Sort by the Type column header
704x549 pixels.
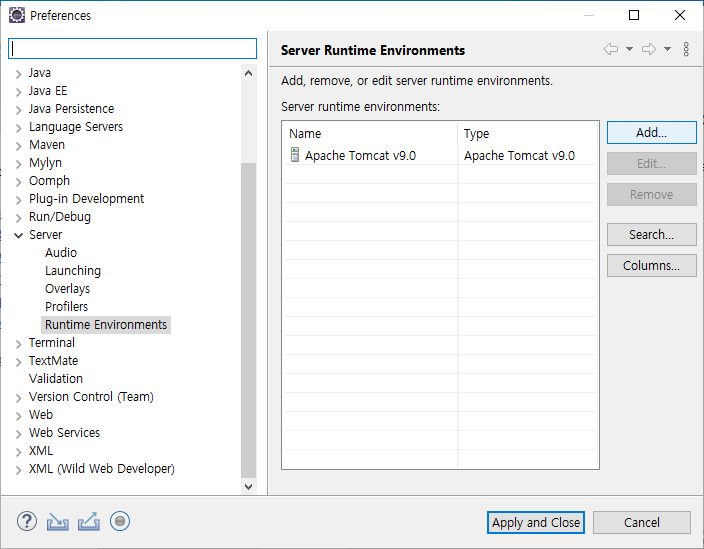[528, 133]
